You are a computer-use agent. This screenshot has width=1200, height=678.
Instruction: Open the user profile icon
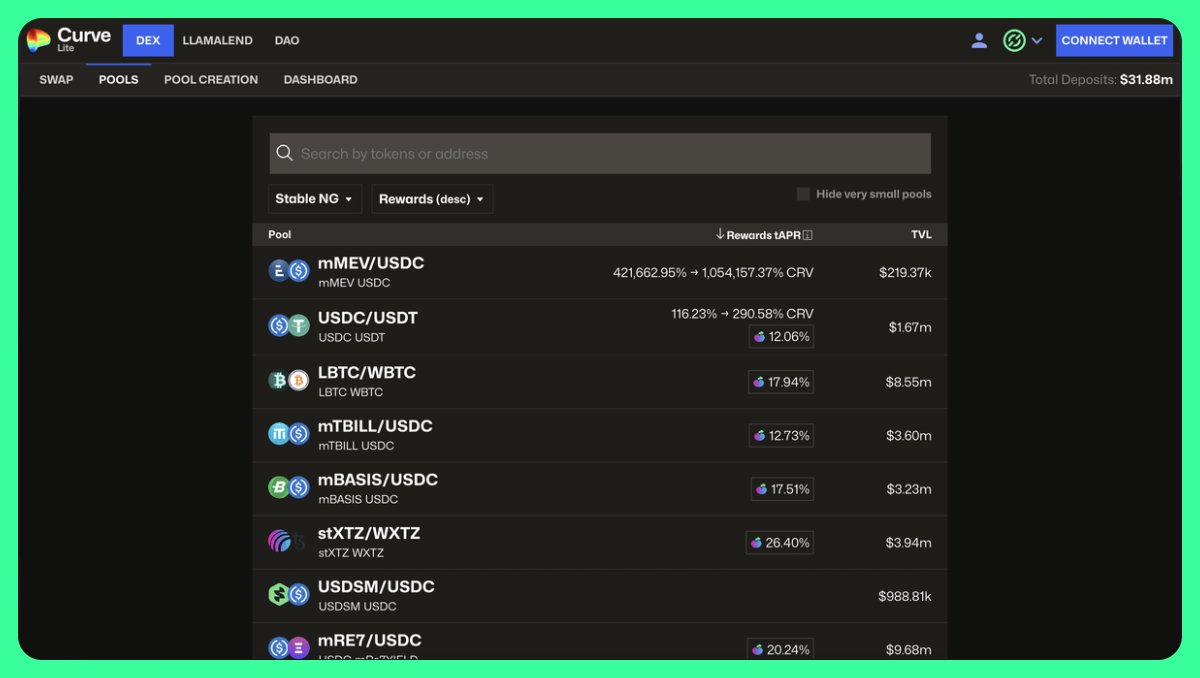[x=979, y=41]
